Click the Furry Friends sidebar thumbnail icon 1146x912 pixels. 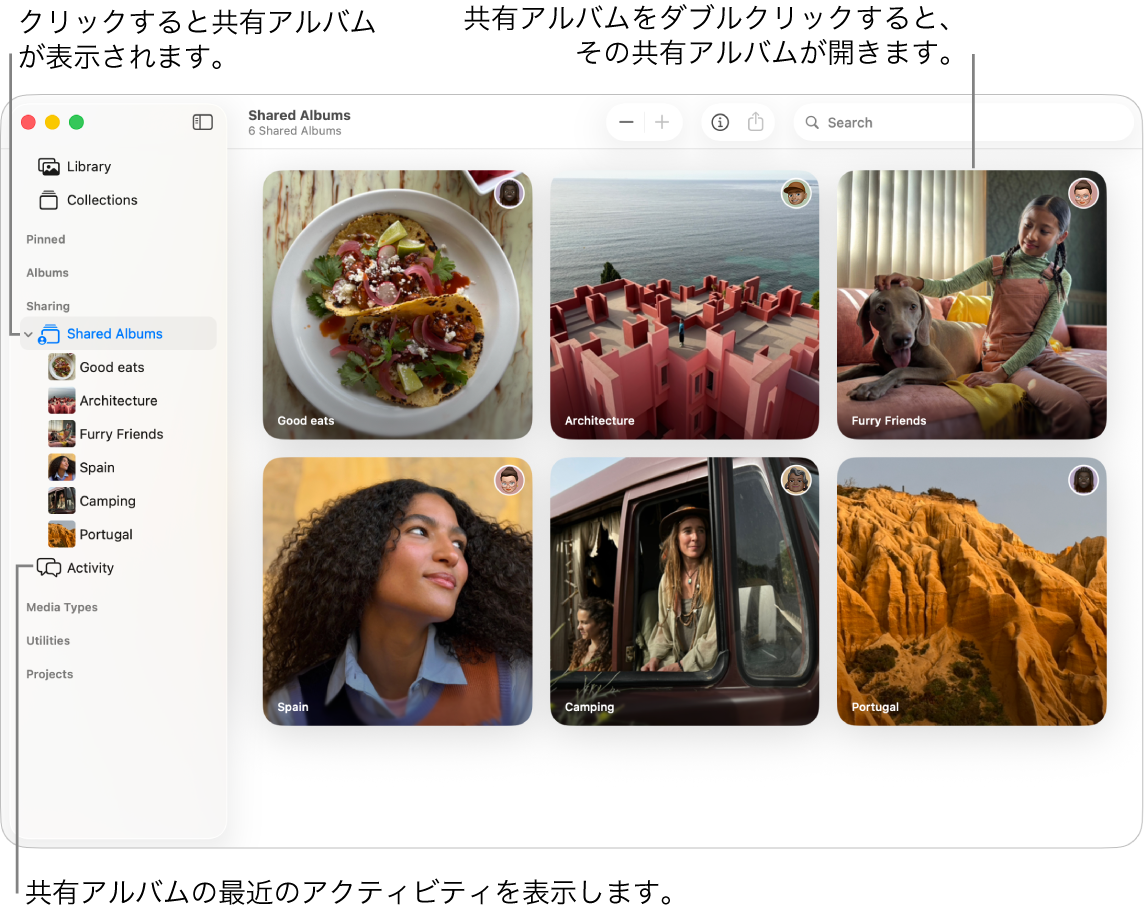point(61,434)
